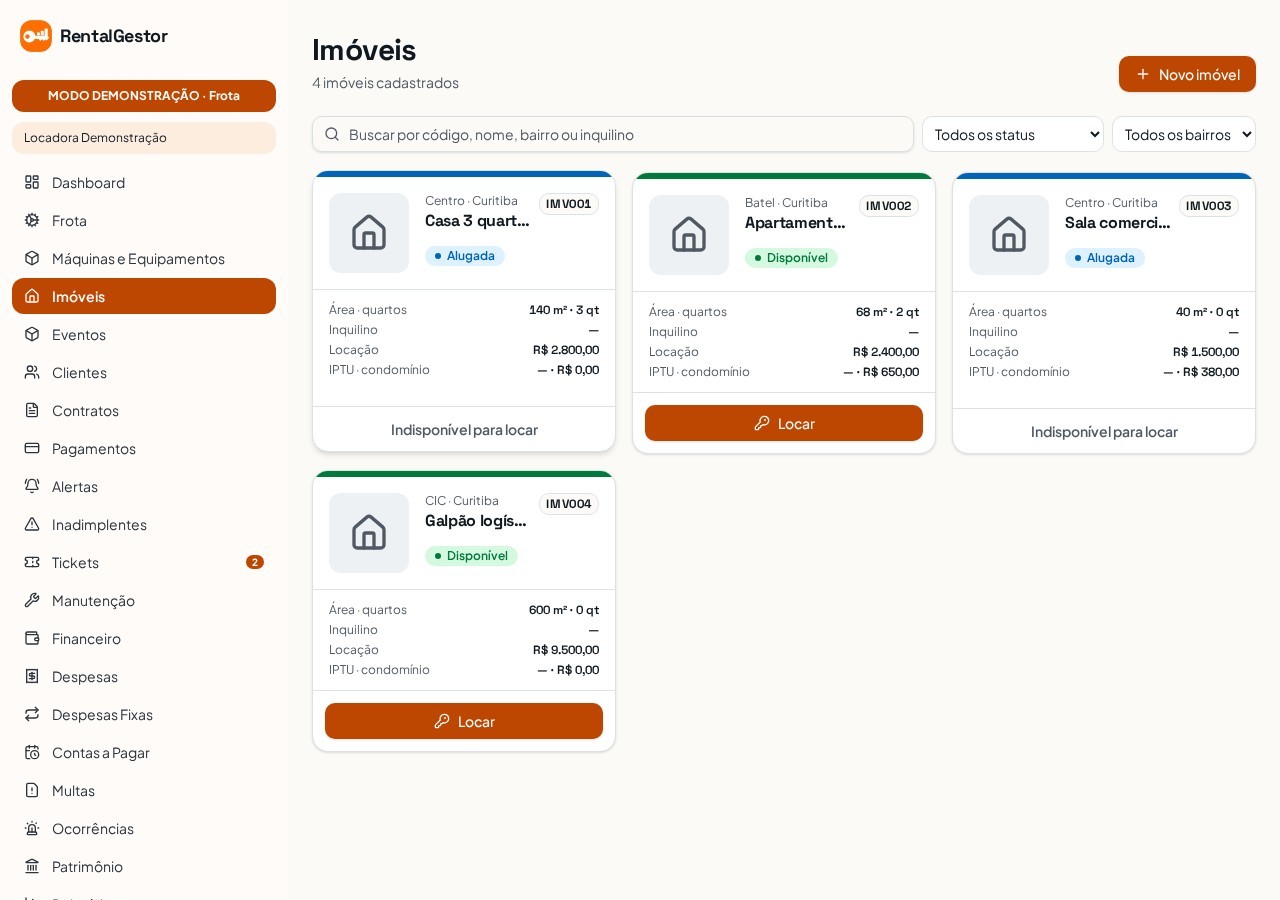Viewport: 1280px width, 900px height.
Task: Go to the Contratos section
Action: [144, 410]
